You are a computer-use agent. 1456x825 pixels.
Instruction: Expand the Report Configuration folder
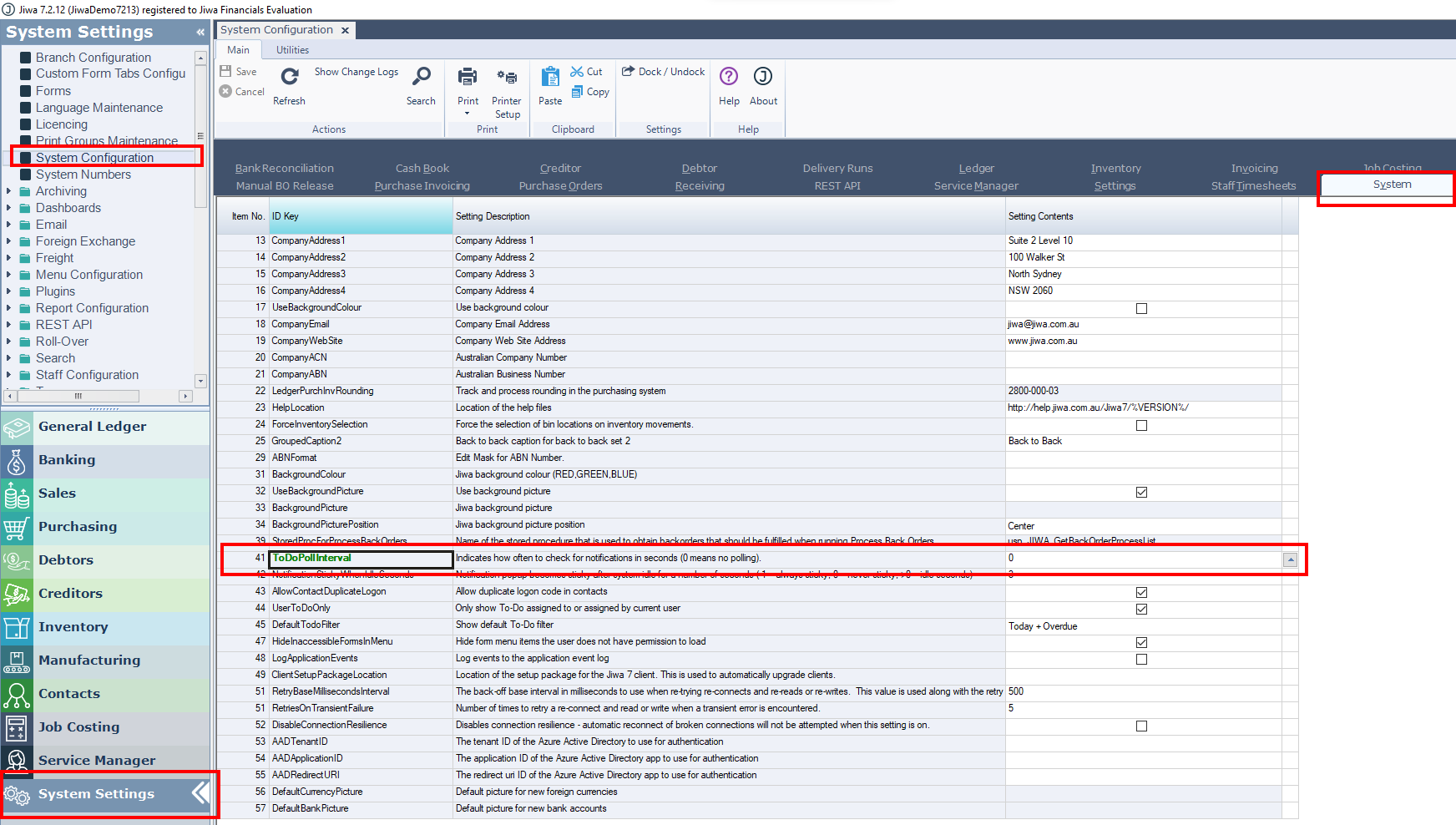click(9, 308)
